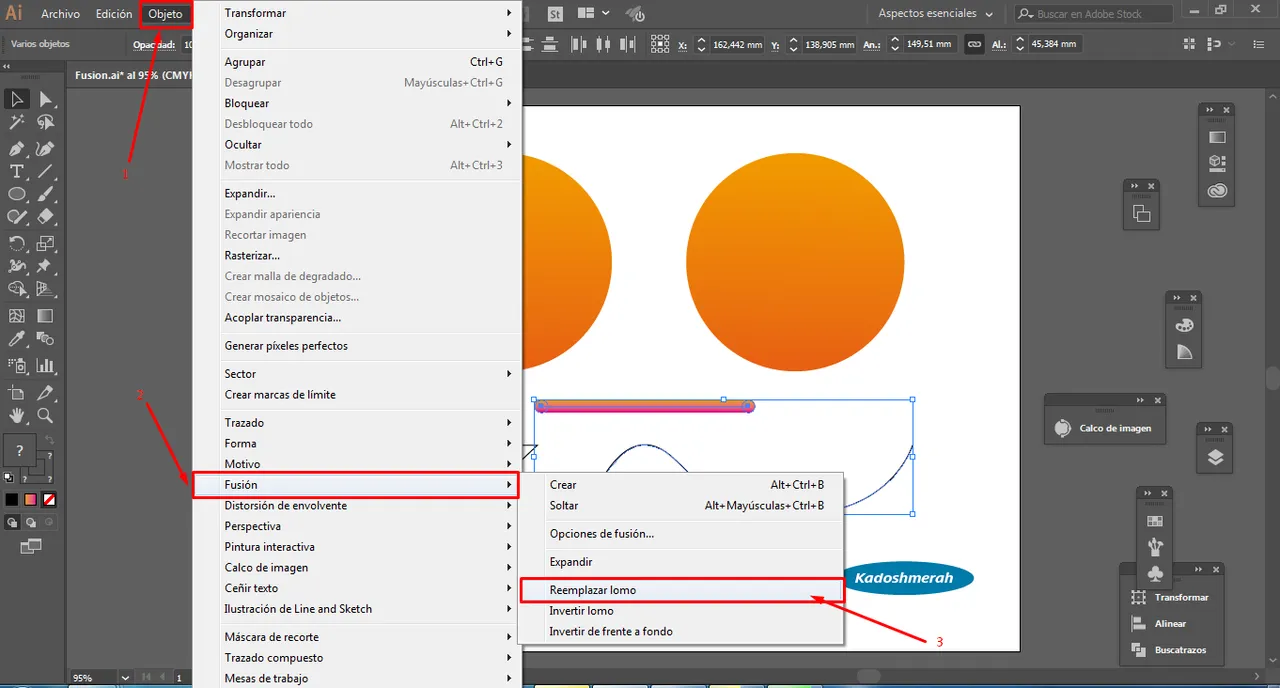Open the Layers panel icon
1280x688 pixels.
(x=1215, y=458)
